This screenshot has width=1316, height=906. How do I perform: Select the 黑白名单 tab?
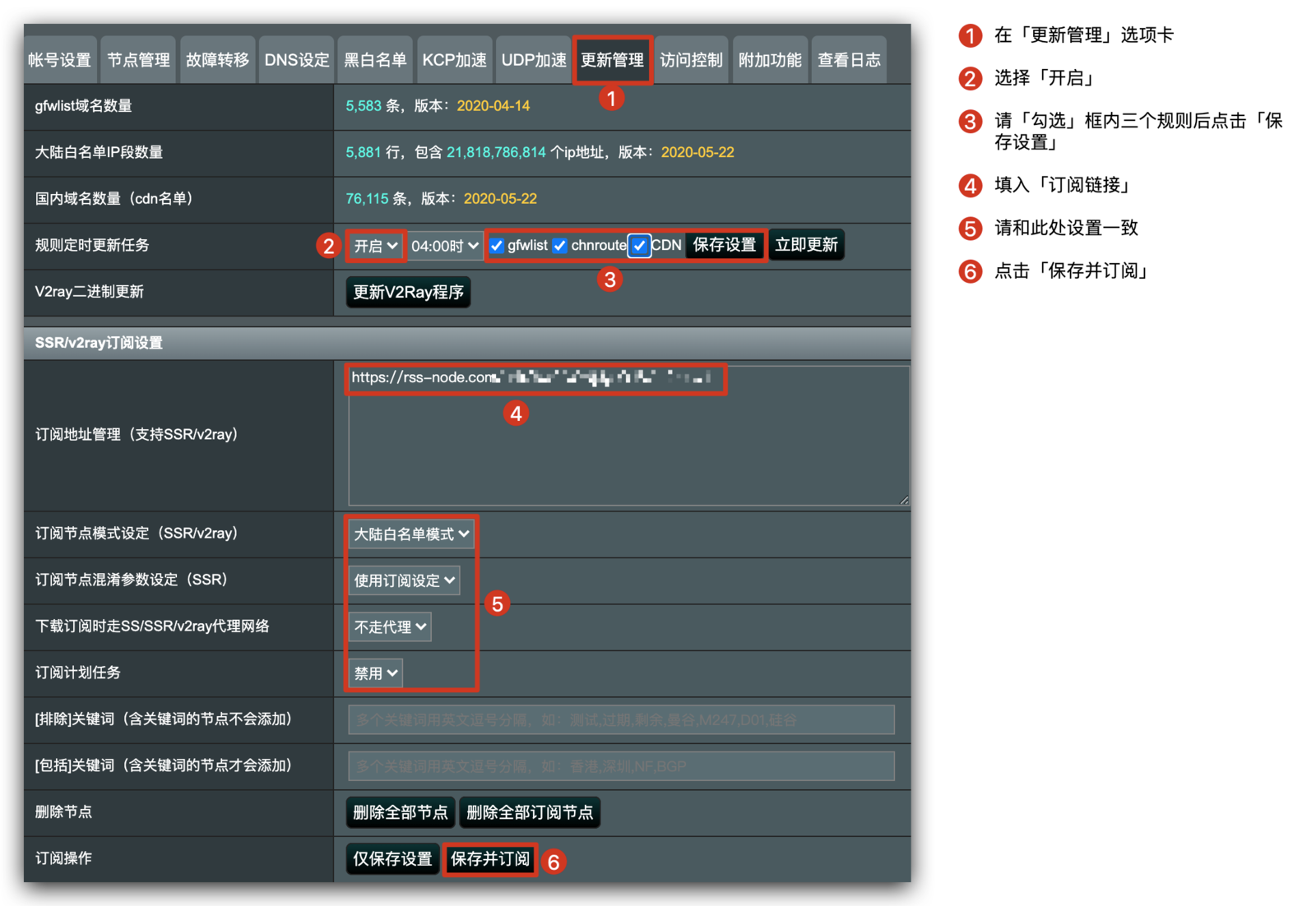[x=375, y=60]
